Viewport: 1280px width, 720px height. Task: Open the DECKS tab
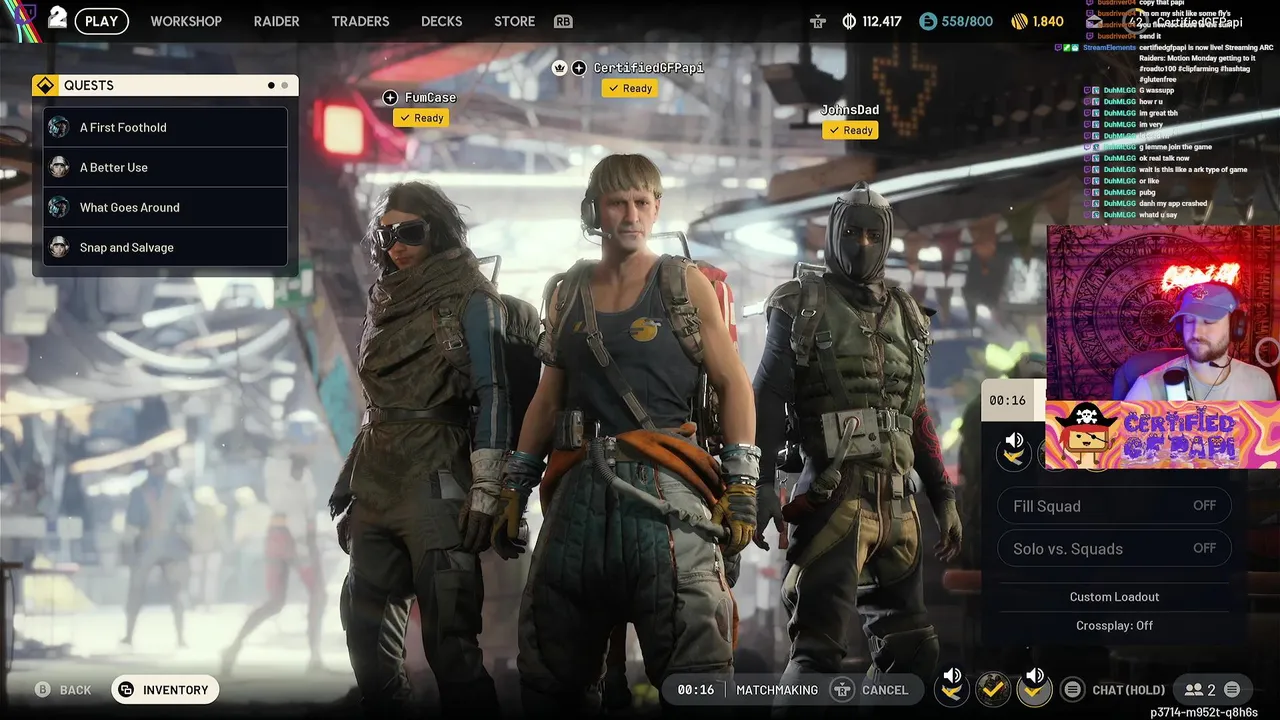(x=441, y=21)
